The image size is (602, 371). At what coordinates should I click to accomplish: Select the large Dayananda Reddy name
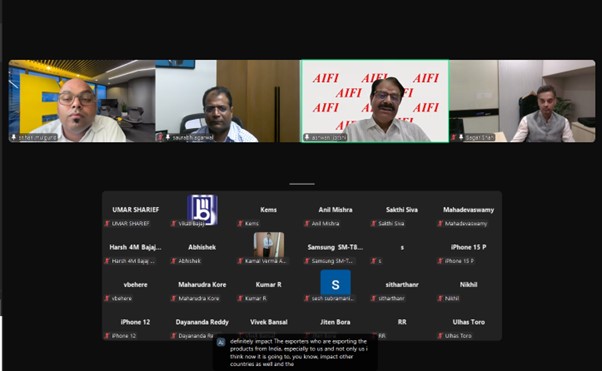pyautogui.click(x=202, y=322)
